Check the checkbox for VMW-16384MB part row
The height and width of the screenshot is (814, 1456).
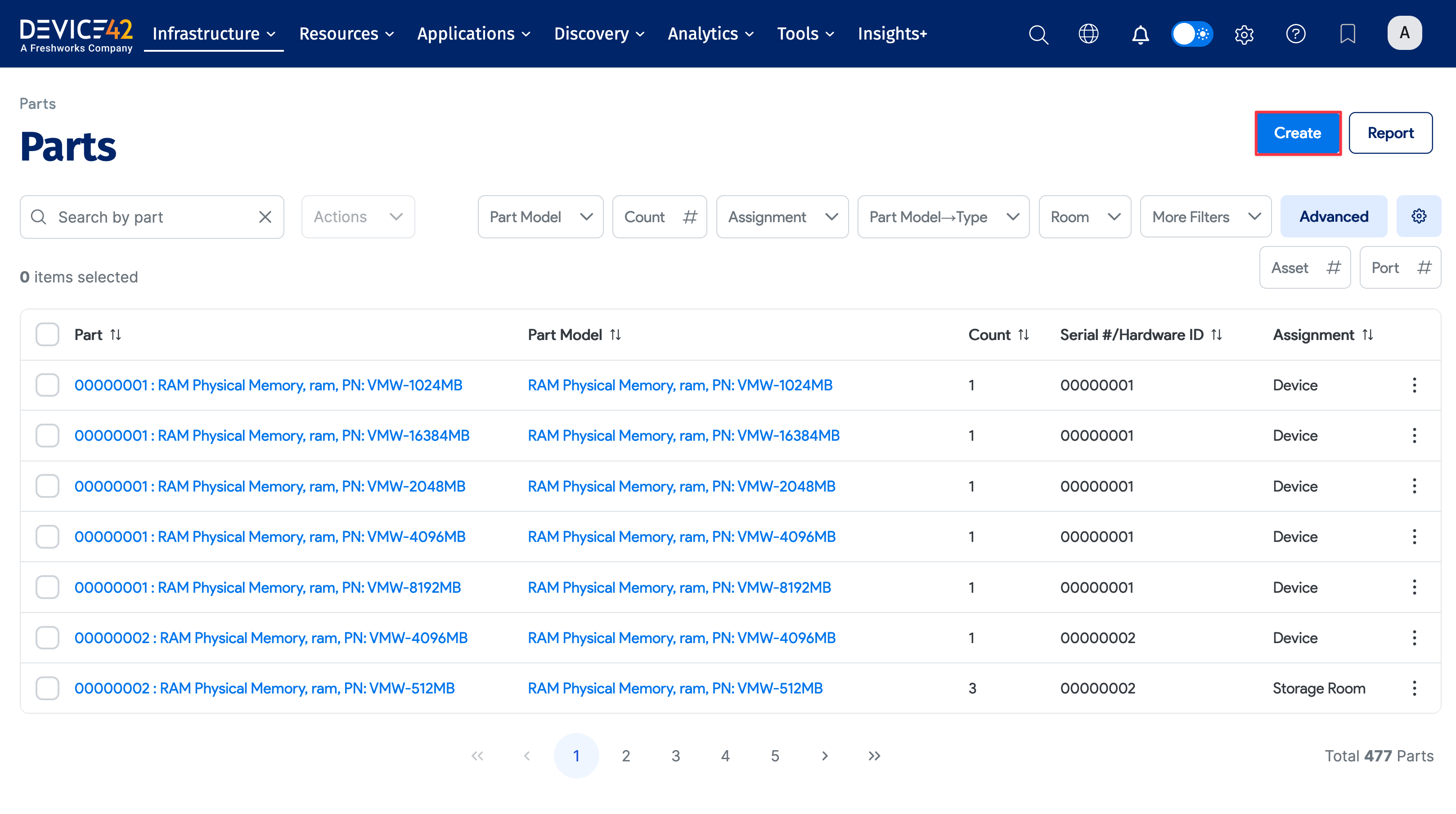pyautogui.click(x=47, y=435)
